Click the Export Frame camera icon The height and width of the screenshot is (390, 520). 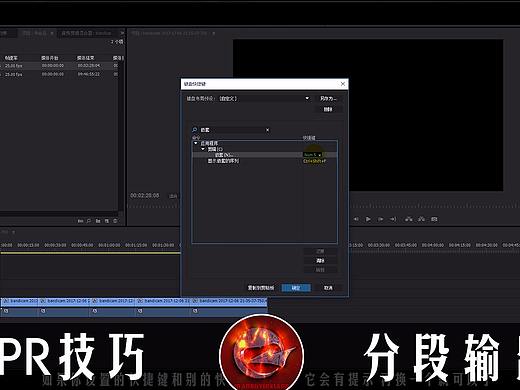click(434, 219)
